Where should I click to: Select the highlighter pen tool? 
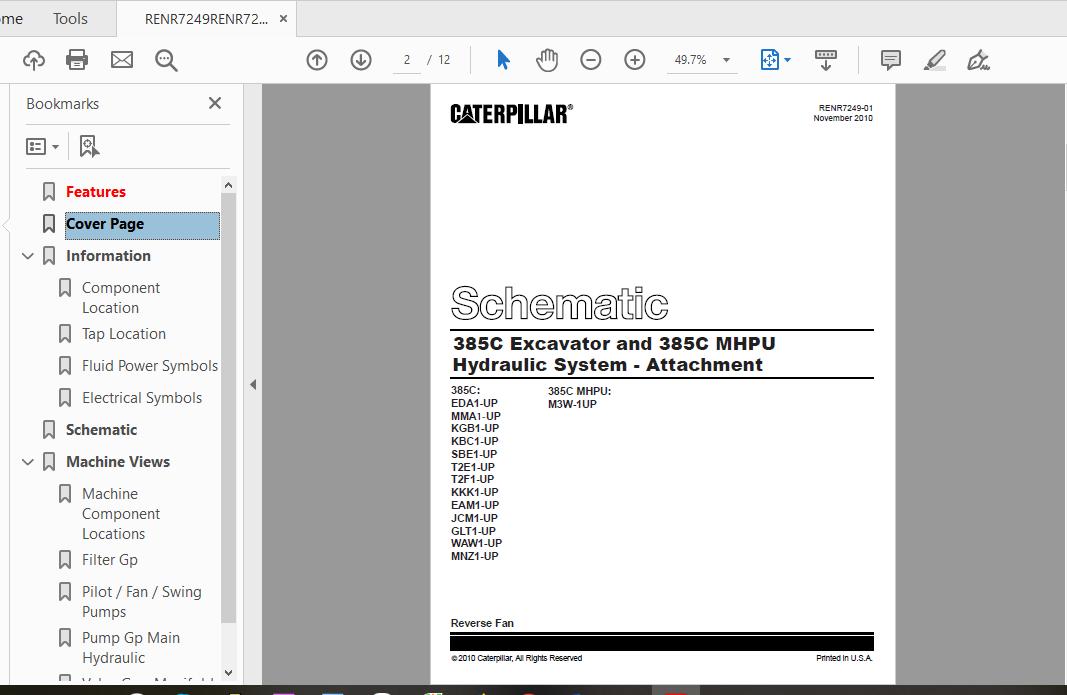934,61
